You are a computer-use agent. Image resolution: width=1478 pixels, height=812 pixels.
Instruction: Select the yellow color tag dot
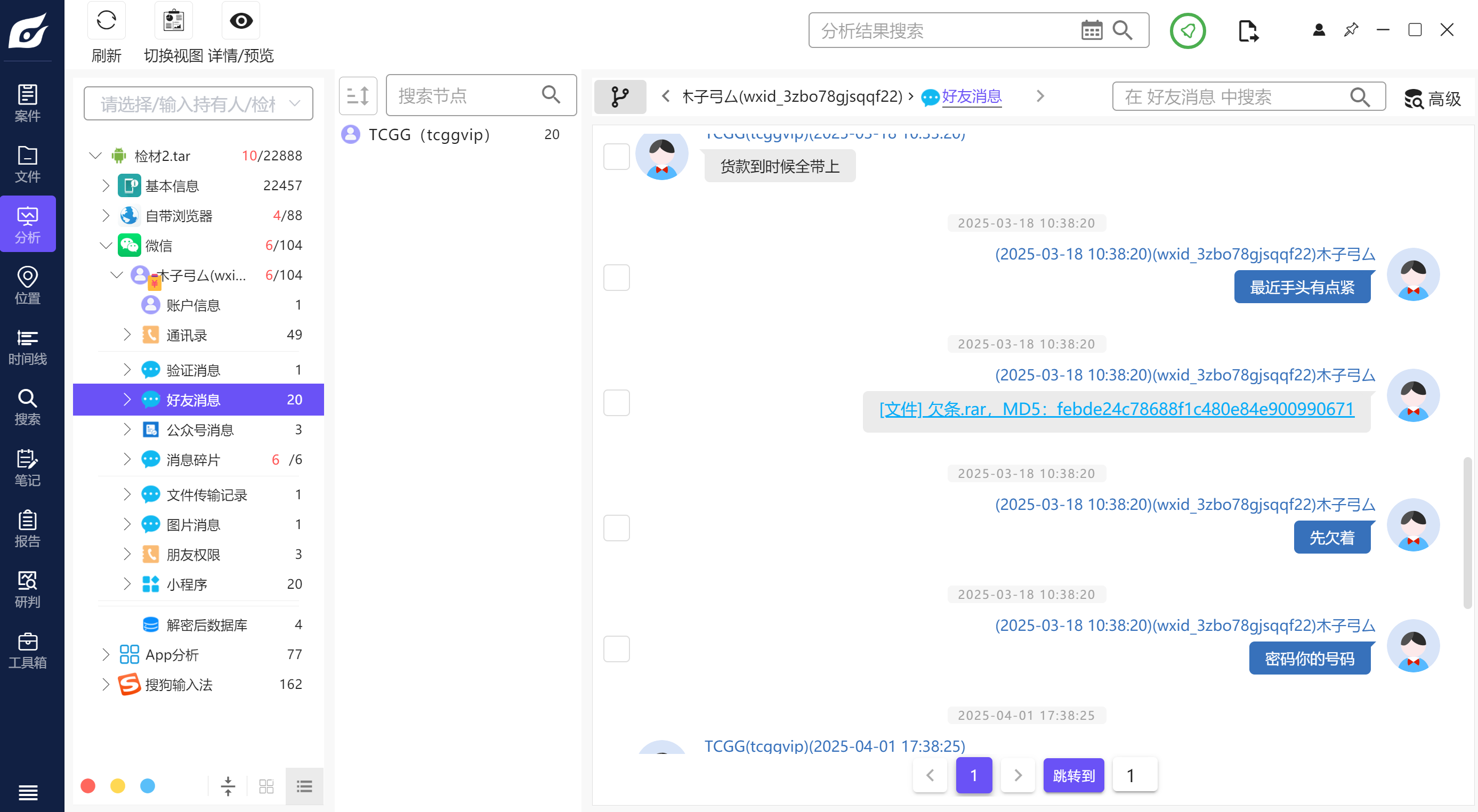tap(118, 785)
